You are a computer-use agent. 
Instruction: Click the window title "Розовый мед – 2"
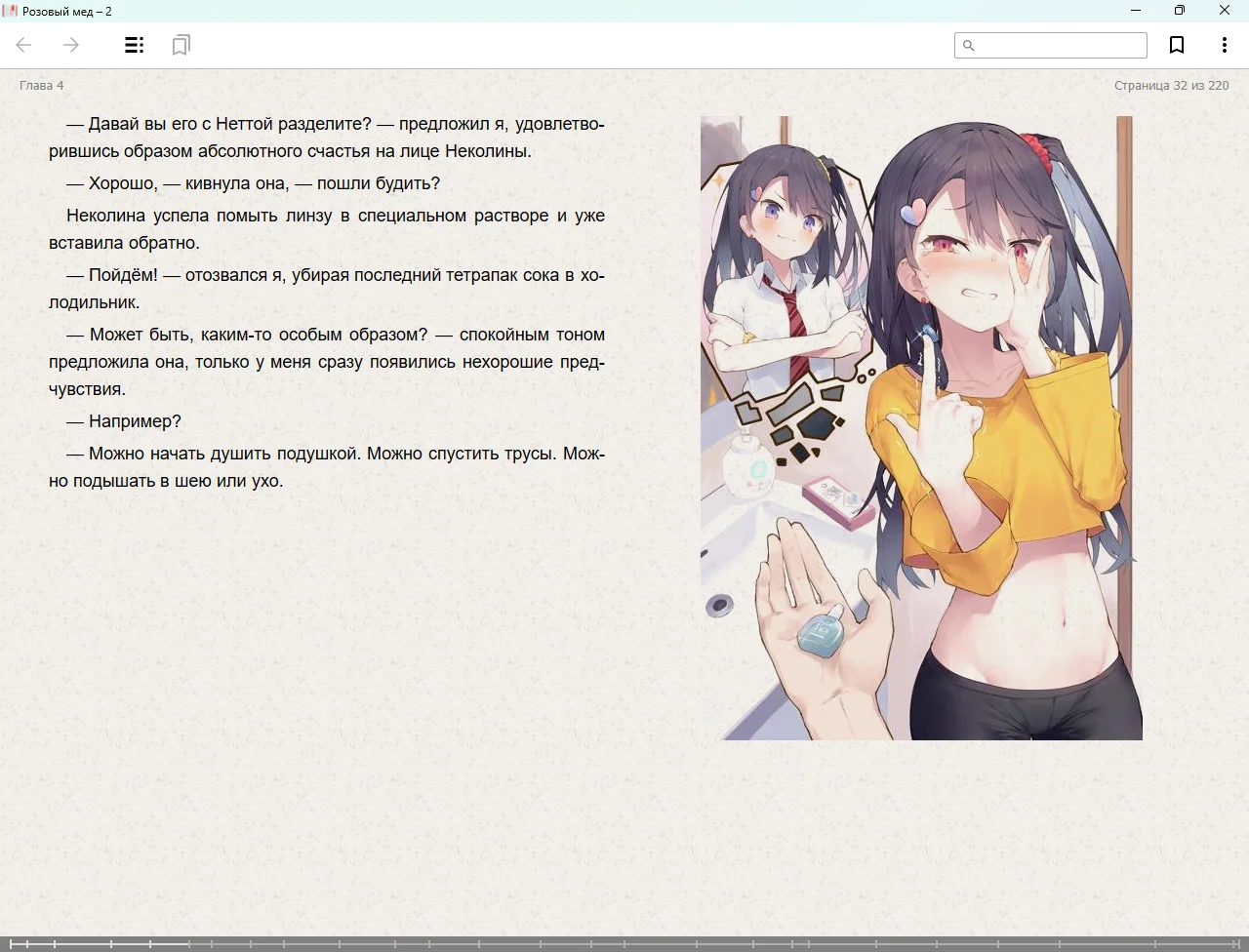(x=67, y=11)
